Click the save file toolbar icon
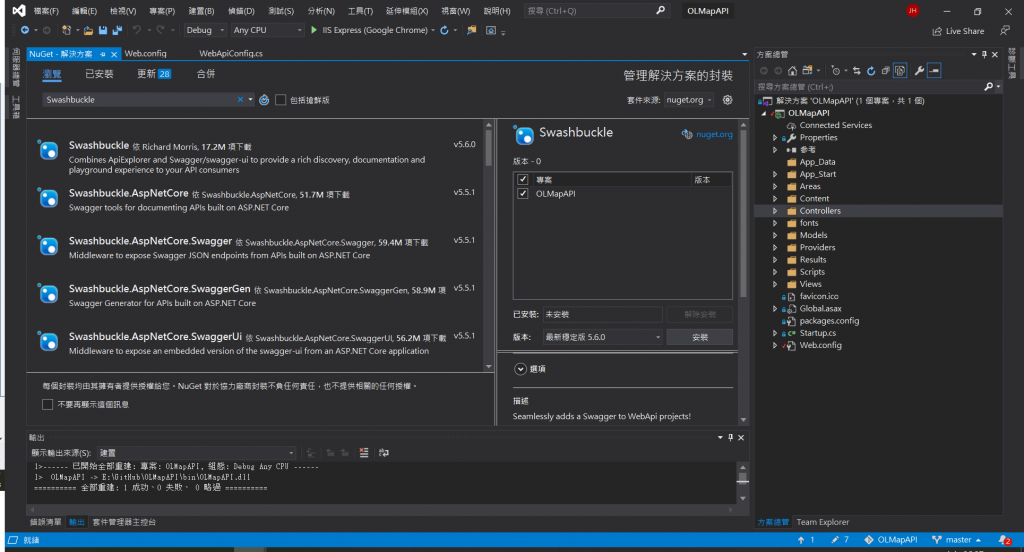The height and width of the screenshot is (552, 1024). (103, 30)
